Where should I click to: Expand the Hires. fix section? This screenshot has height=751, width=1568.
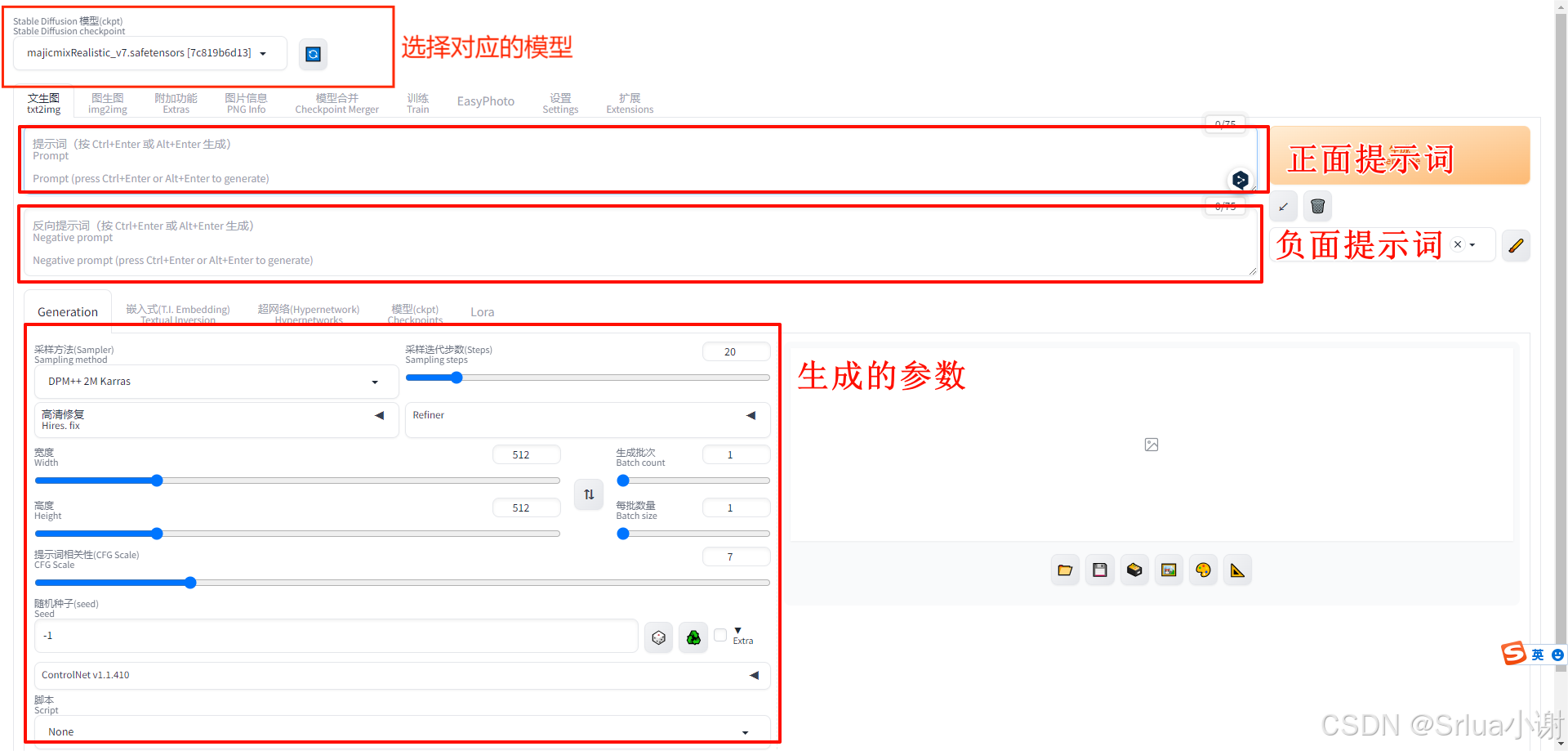tap(216, 420)
